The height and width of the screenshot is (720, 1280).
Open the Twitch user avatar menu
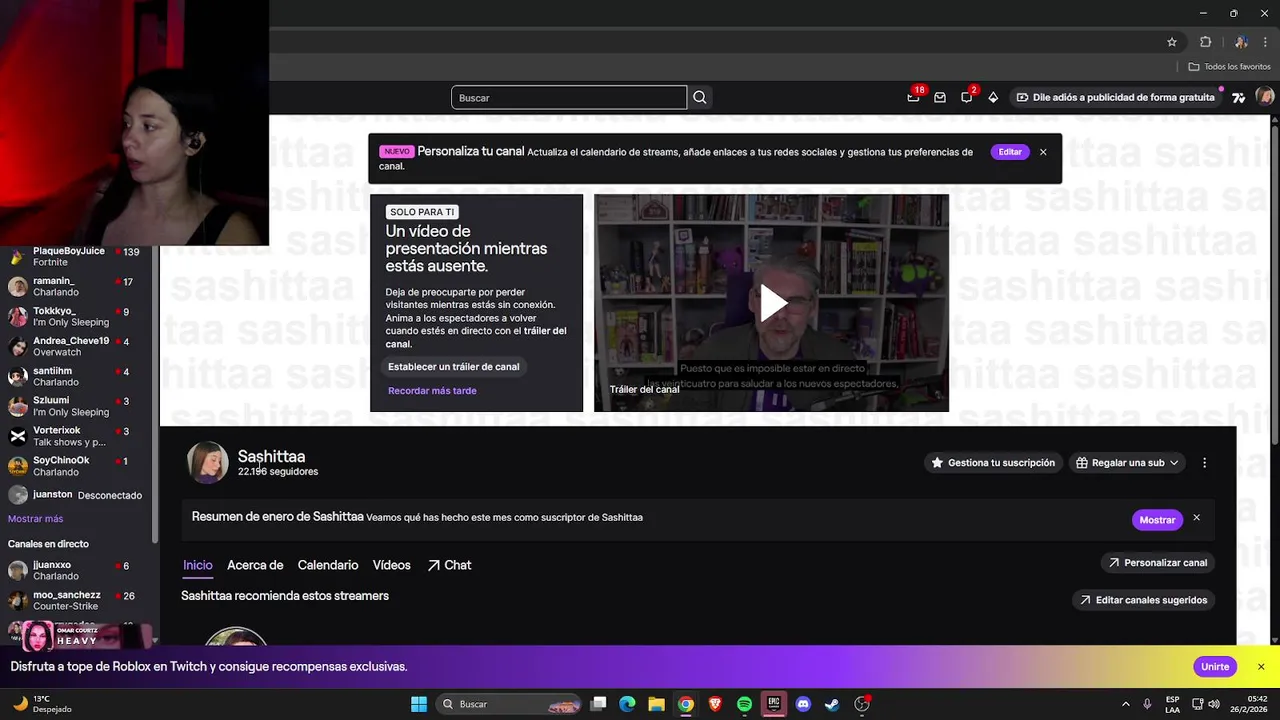click(x=1264, y=97)
